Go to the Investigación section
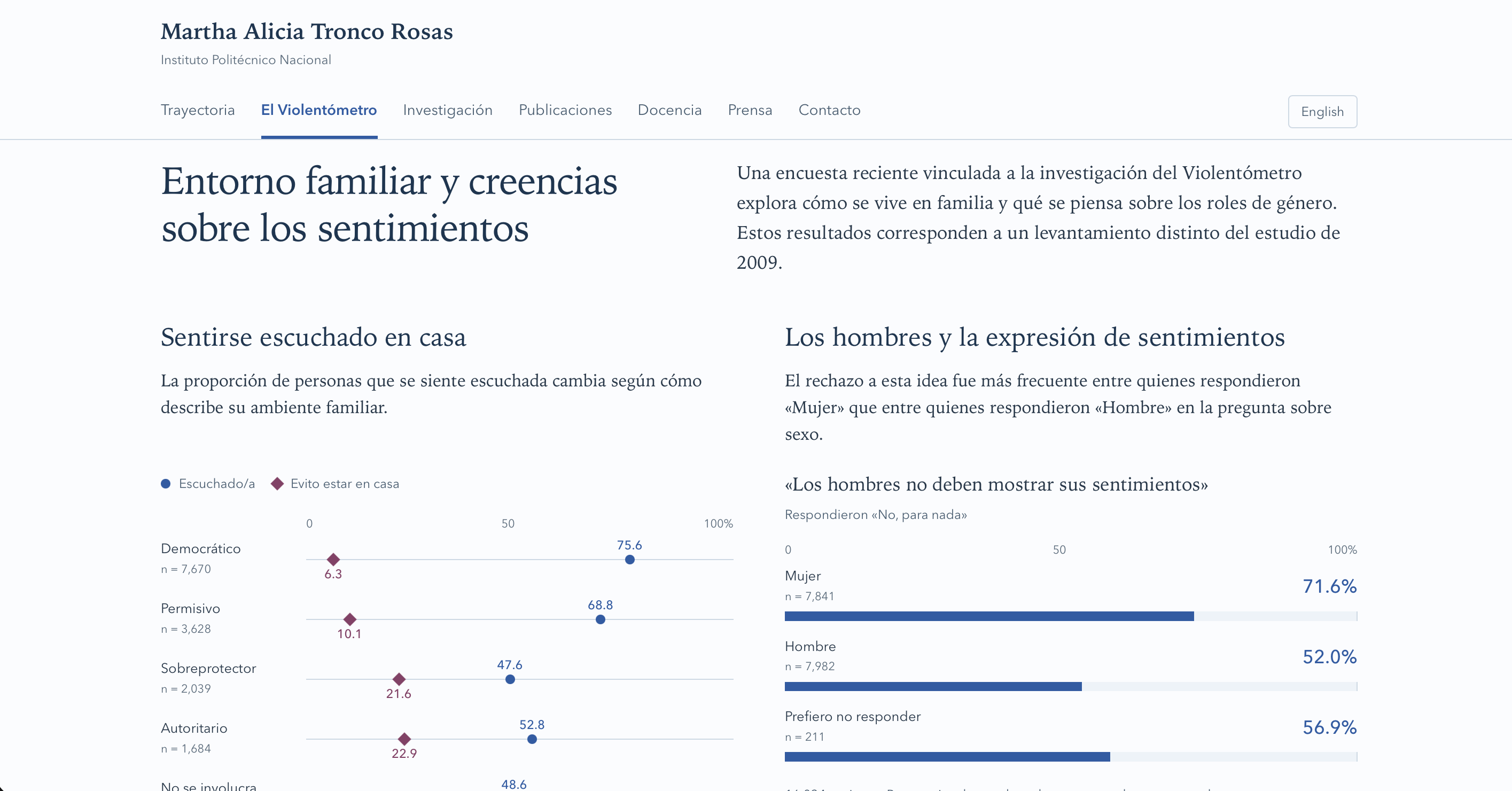The width and height of the screenshot is (1512, 791). tap(447, 111)
